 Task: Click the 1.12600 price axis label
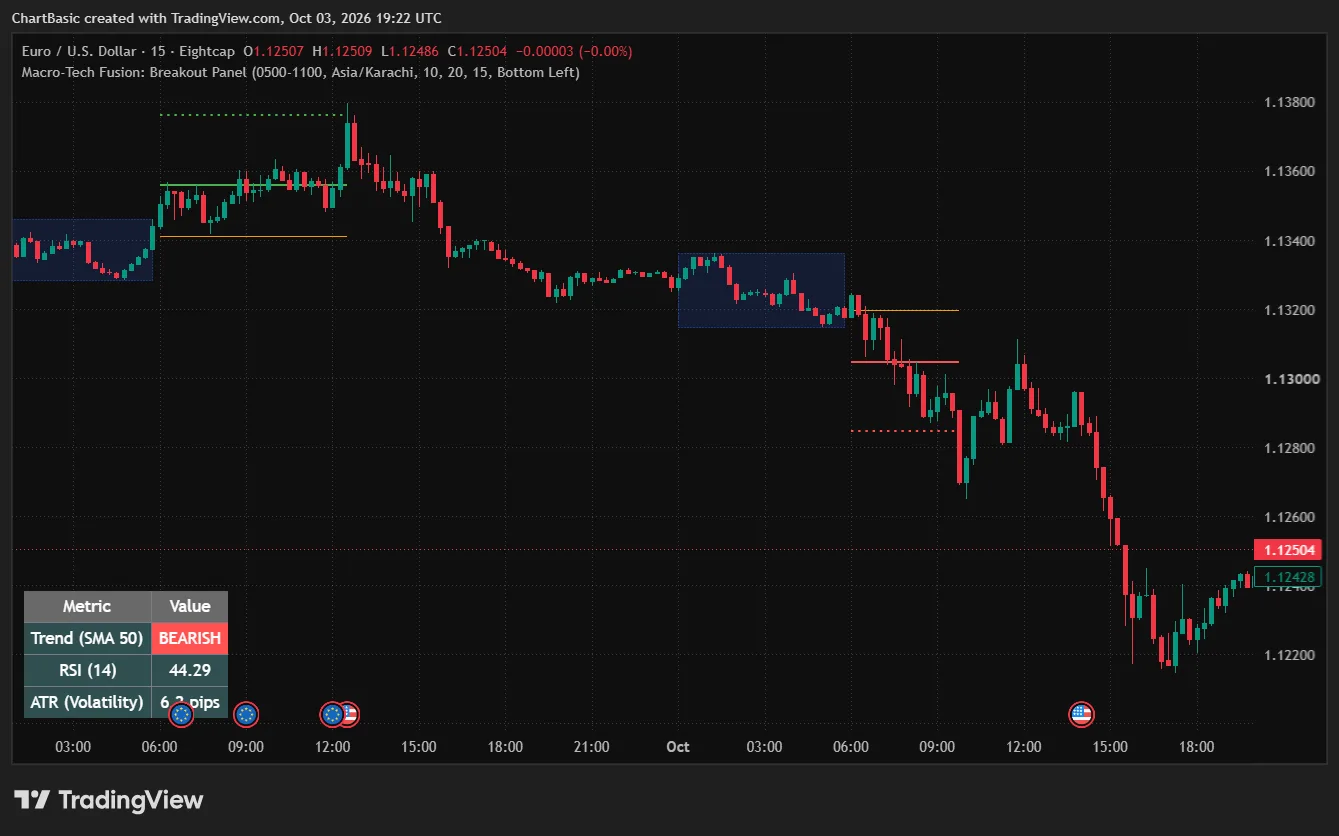(x=1288, y=517)
